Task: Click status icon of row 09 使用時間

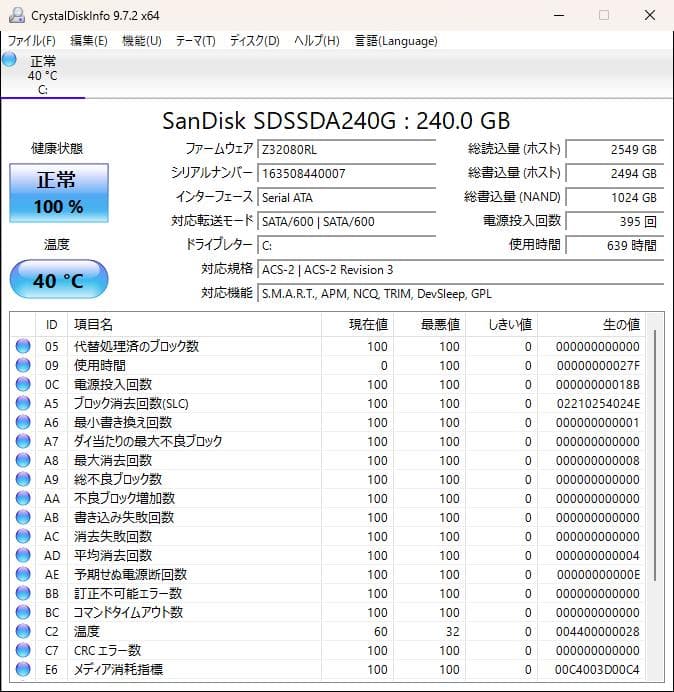Action: (23, 365)
